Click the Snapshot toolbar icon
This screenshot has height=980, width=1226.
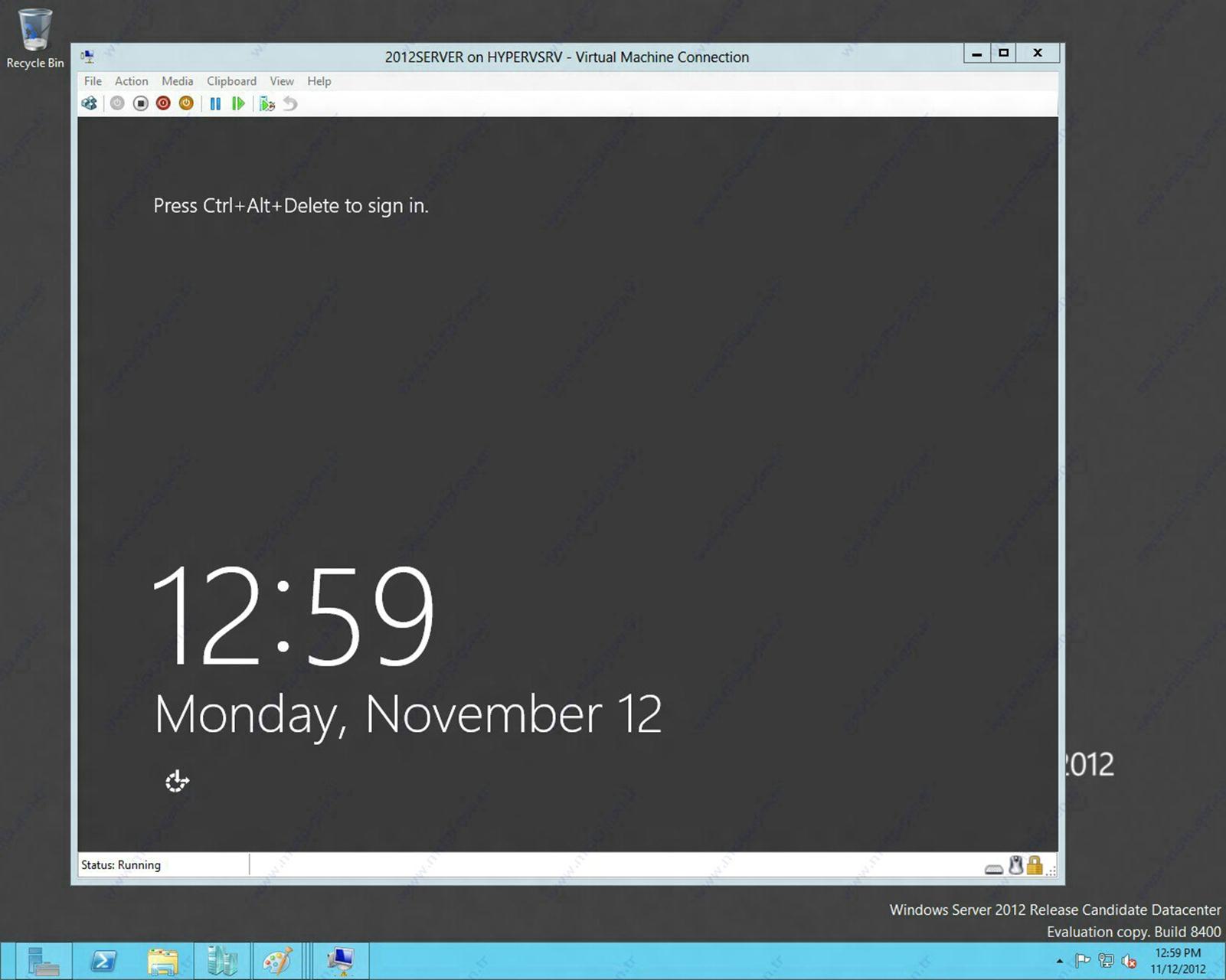(266, 103)
